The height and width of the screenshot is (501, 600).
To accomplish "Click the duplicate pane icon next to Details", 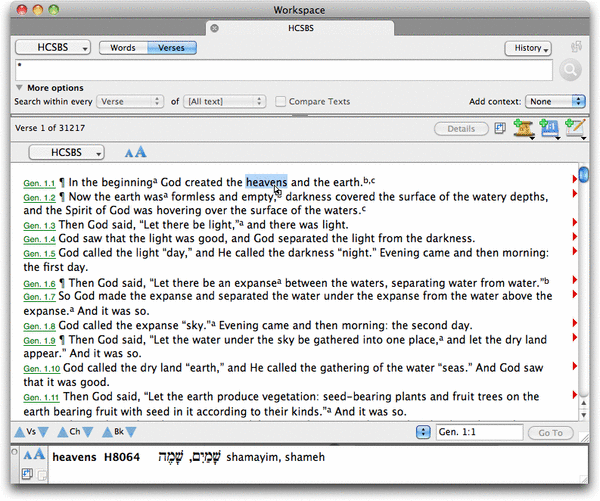I will [x=500, y=128].
